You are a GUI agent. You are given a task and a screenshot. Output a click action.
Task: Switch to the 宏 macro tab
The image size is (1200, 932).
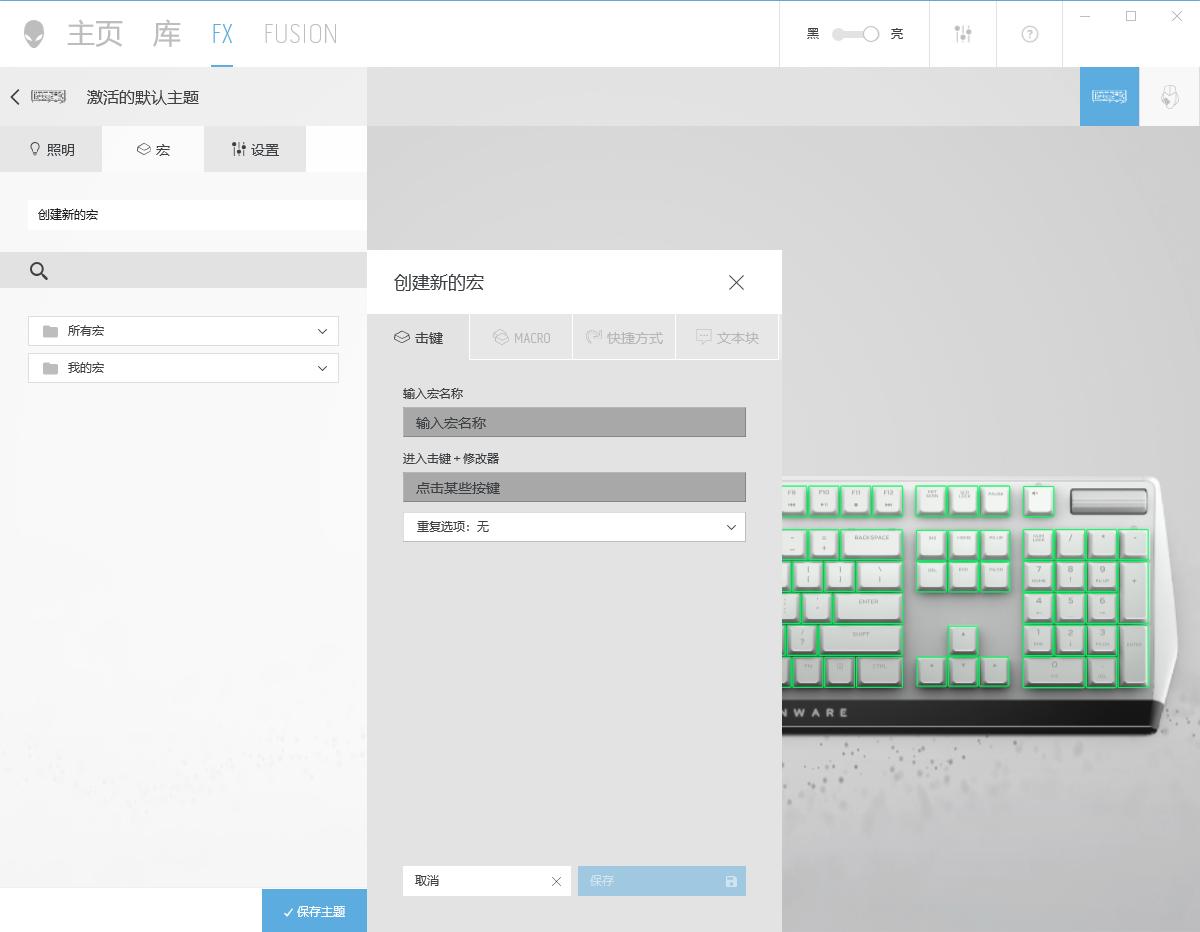click(153, 149)
